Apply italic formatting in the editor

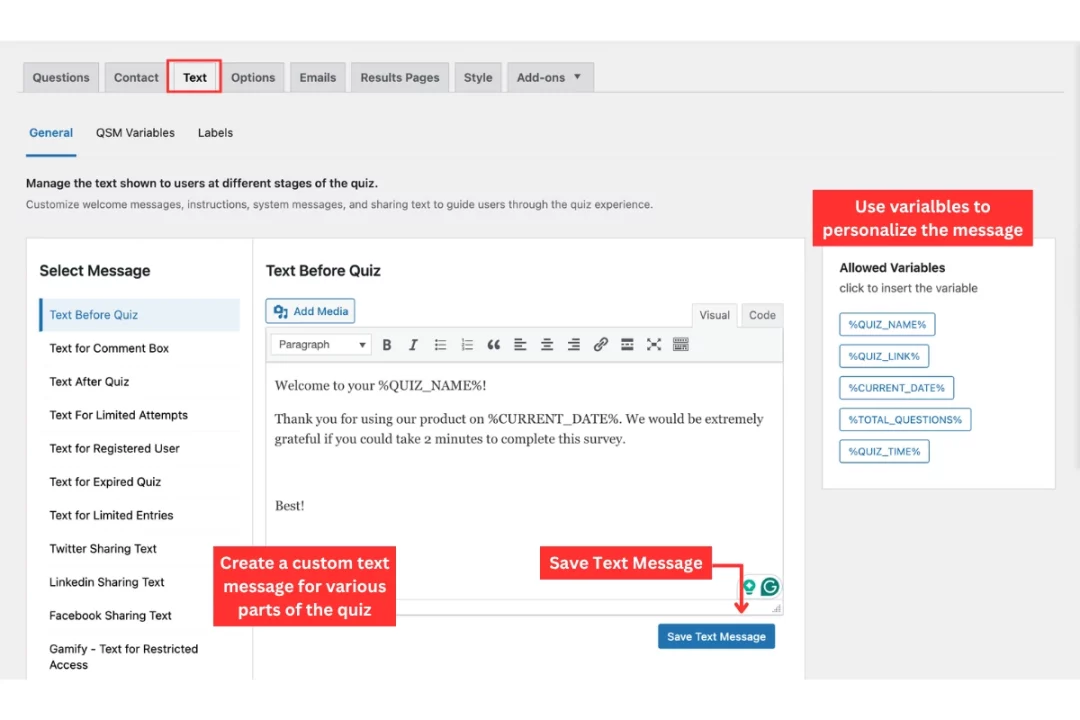point(413,344)
